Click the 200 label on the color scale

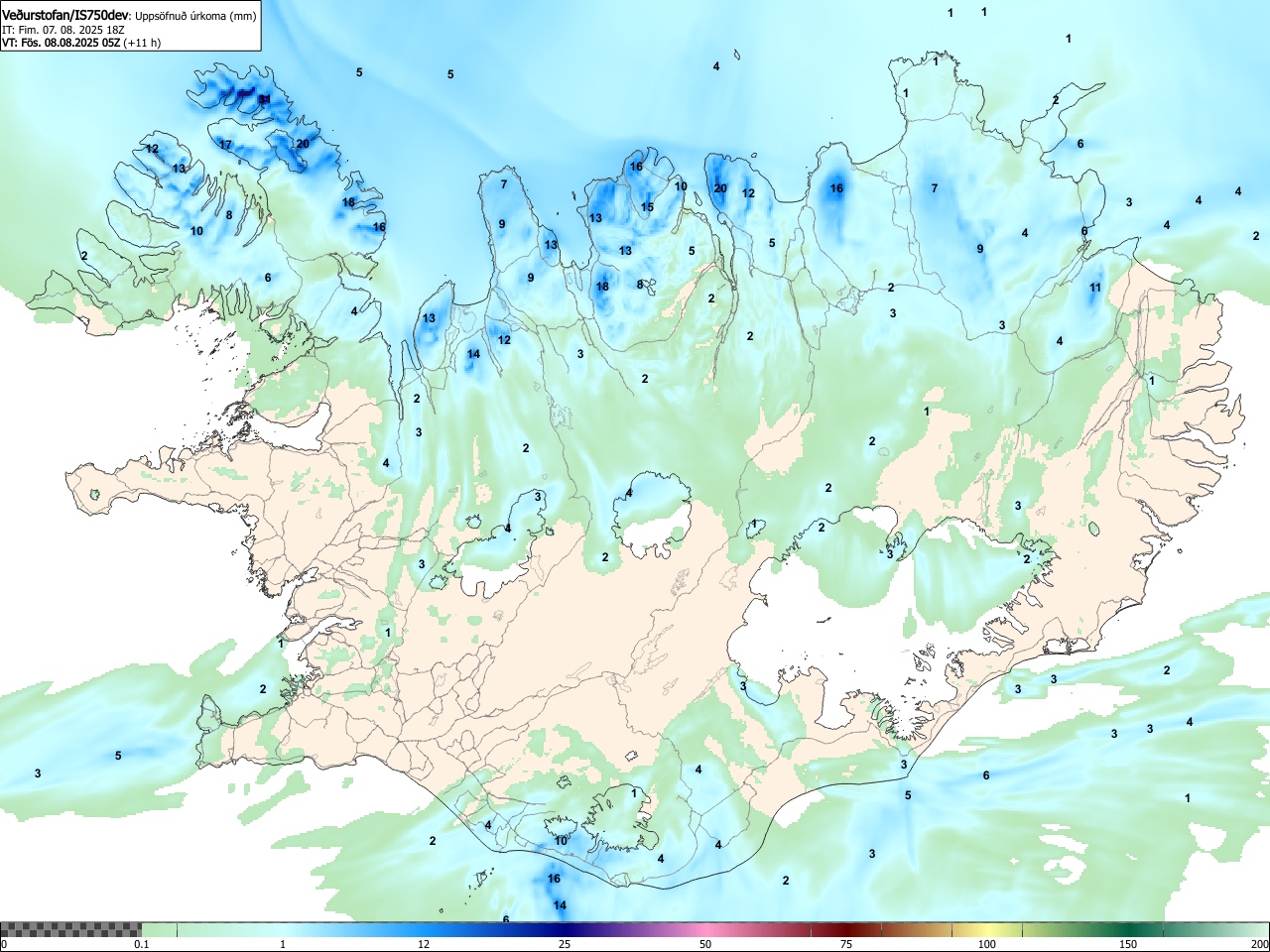point(1259,944)
